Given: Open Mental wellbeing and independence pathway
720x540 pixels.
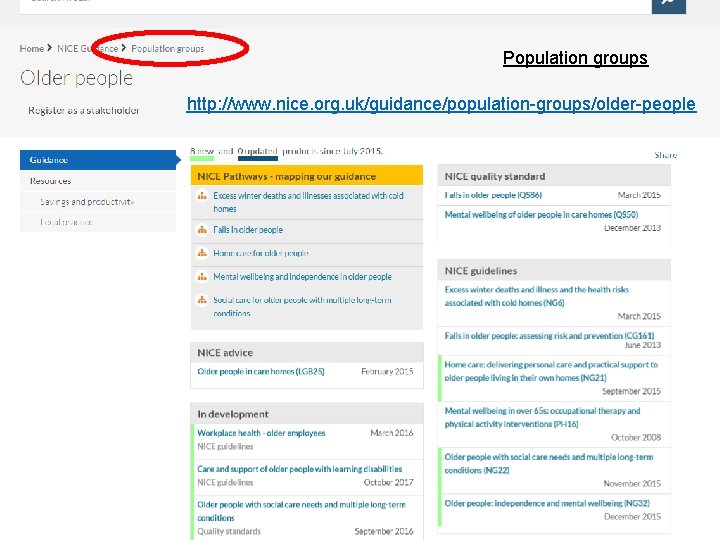Looking at the screenshot, I should 303,277.
